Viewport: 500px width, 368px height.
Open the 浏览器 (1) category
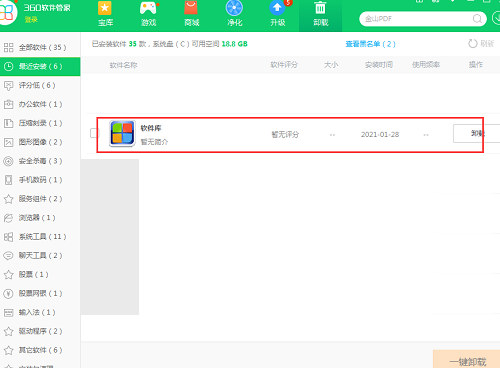pos(40,218)
